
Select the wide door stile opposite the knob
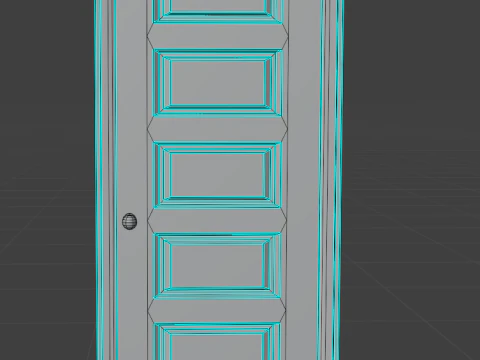[x=303, y=180]
